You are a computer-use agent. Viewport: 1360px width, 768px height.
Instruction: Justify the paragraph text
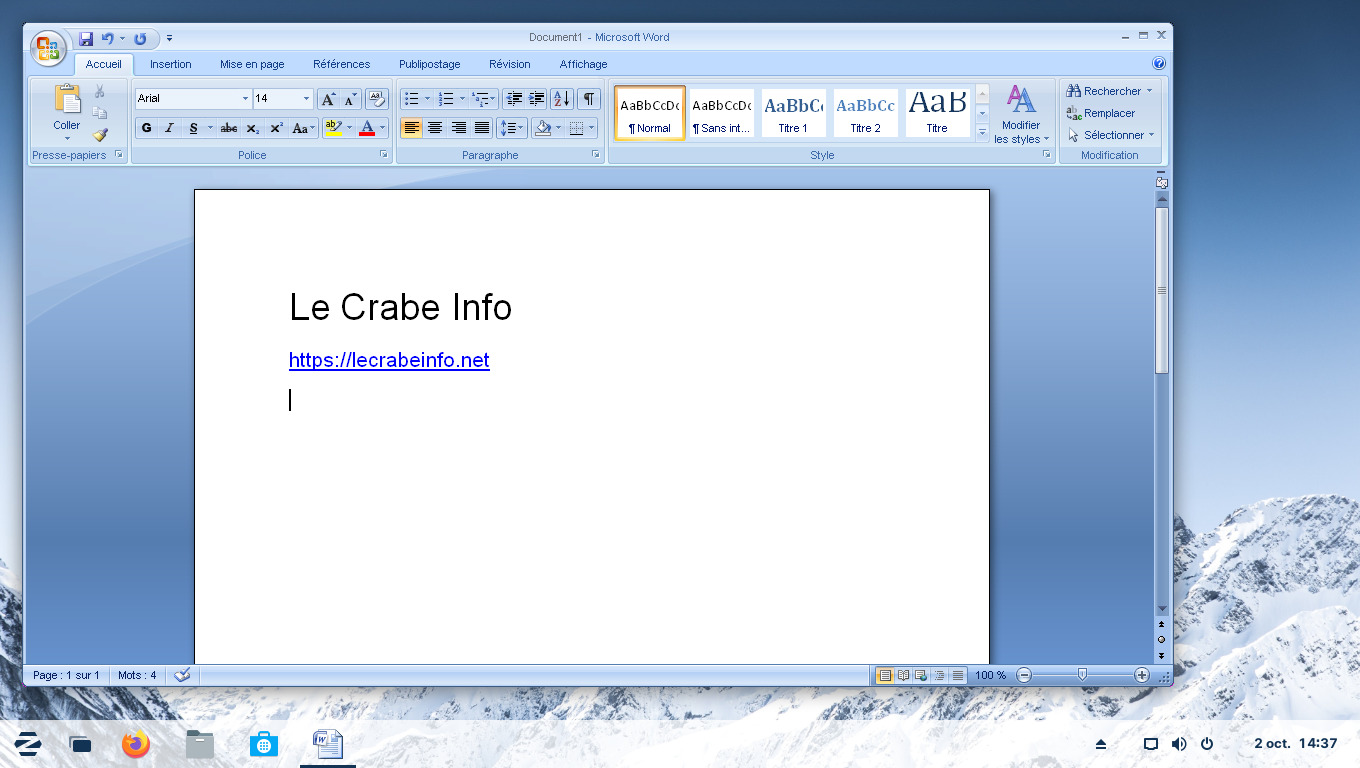[x=482, y=128]
